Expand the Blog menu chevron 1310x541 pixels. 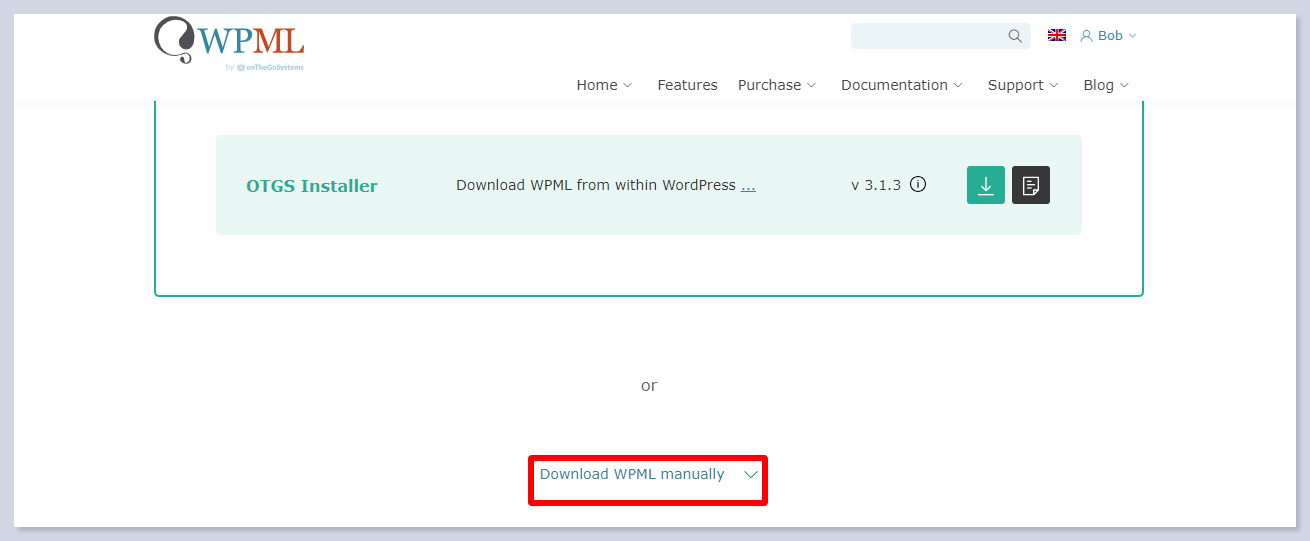point(1124,86)
